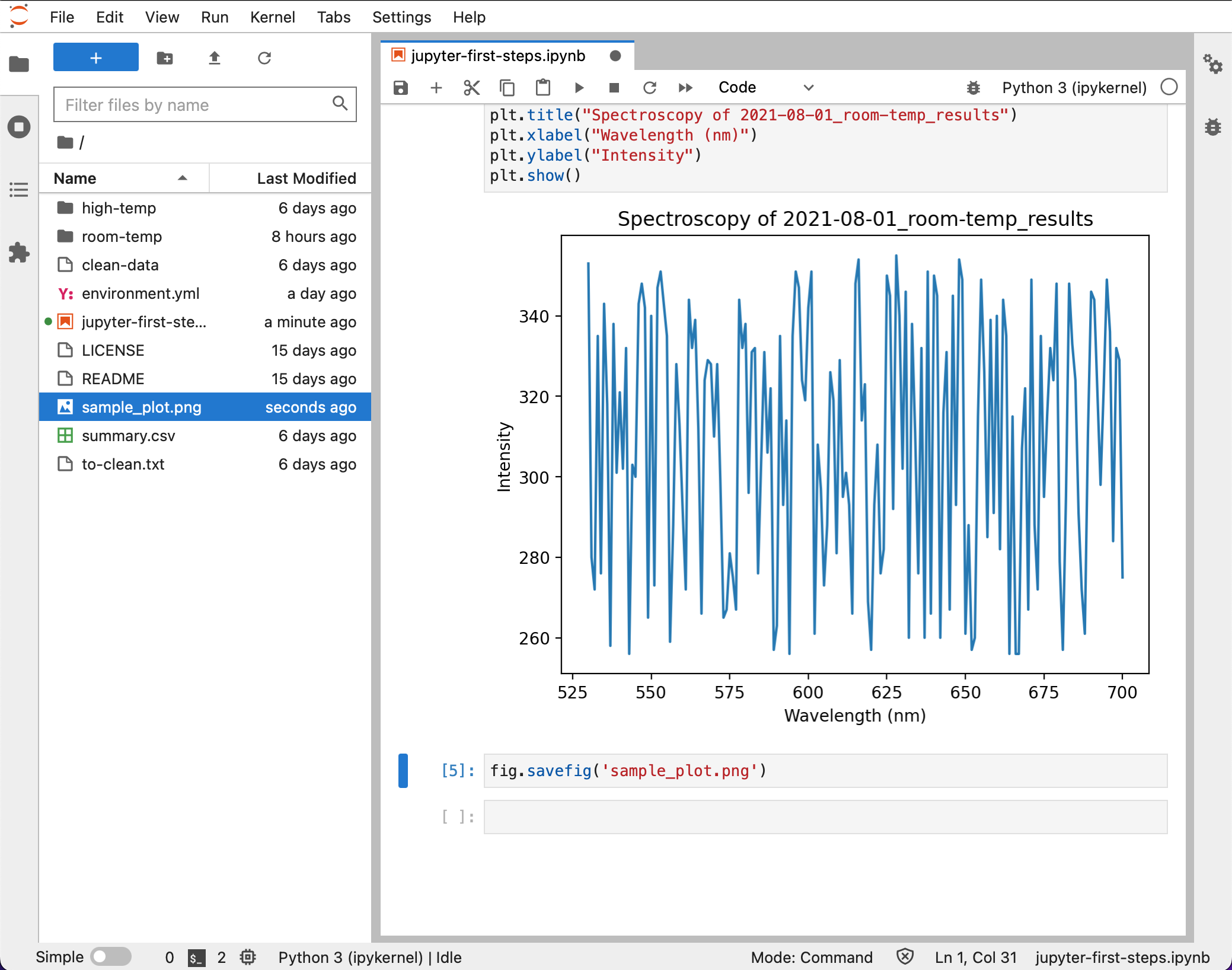The width and height of the screenshot is (1232, 970).
Task: Select the room-temp folder
Action: (x=205, y=237)
